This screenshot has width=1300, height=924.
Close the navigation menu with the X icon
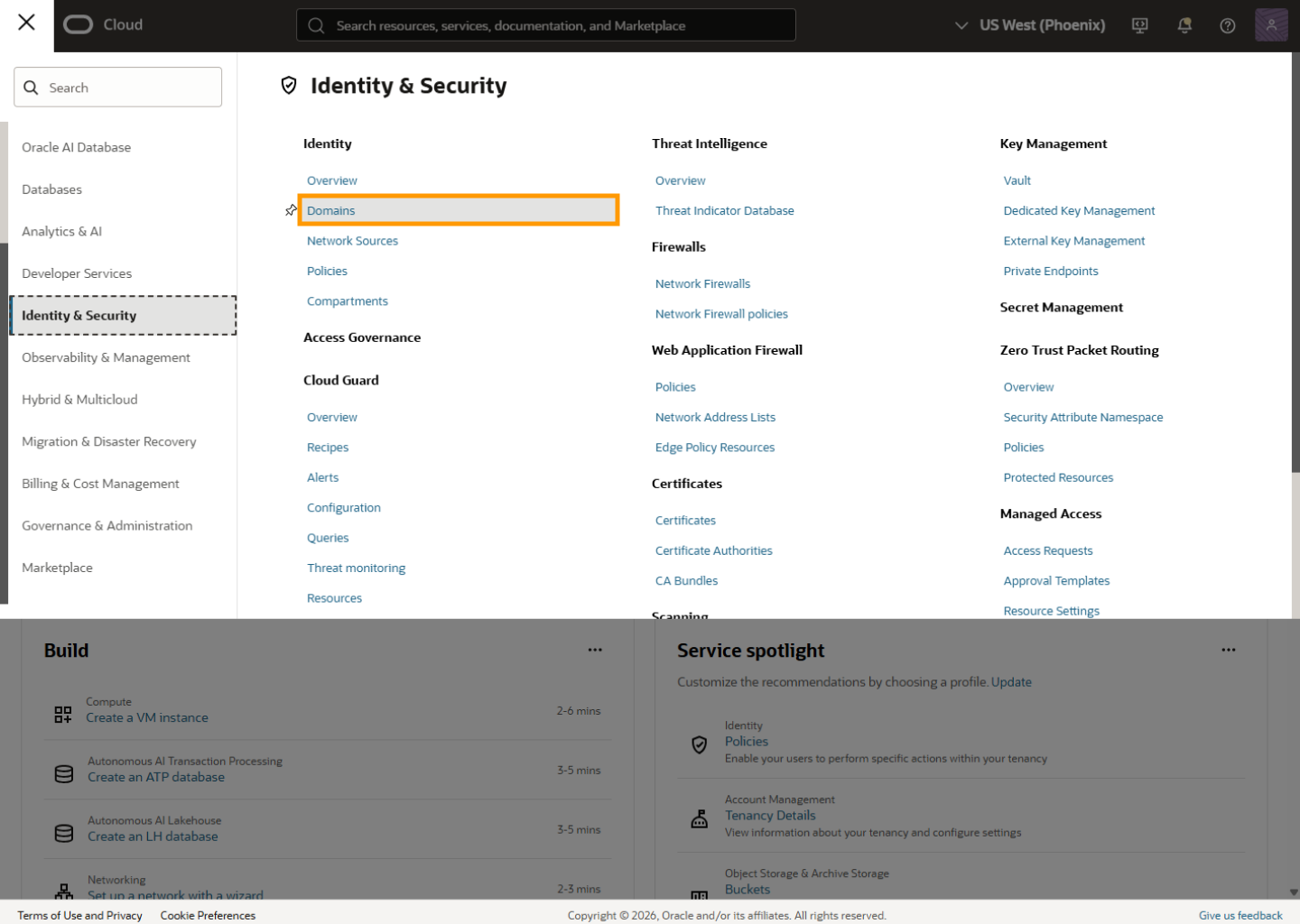pos(27,22)
